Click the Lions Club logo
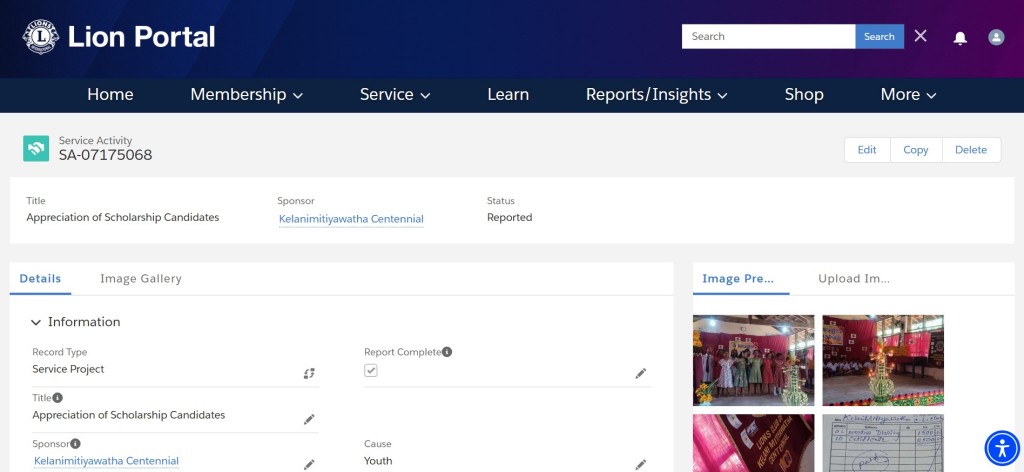This screenshot has width=1024, height=472. (x=40, y=37)
